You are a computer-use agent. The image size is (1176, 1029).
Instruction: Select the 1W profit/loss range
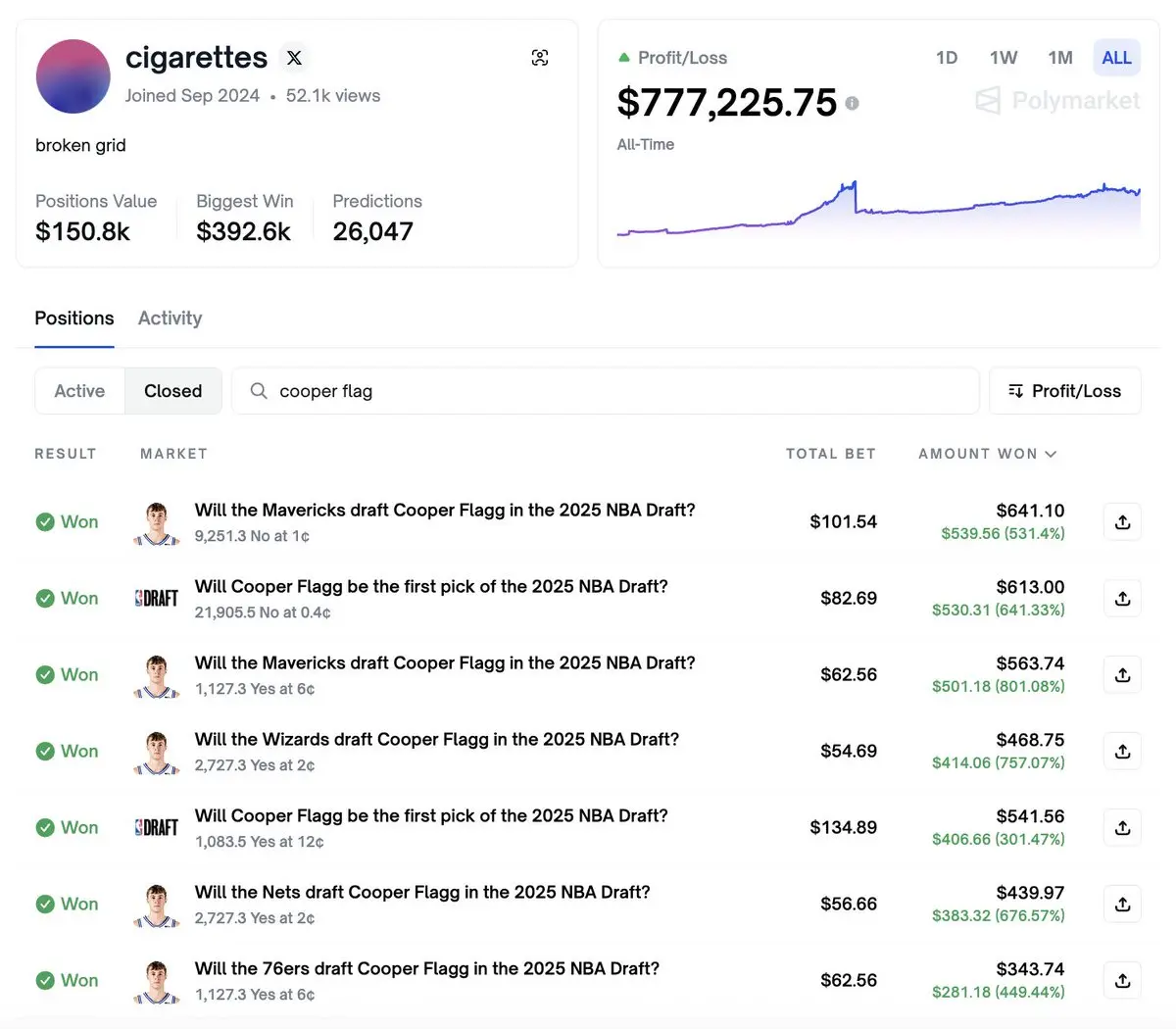[x=1004, y=58]
